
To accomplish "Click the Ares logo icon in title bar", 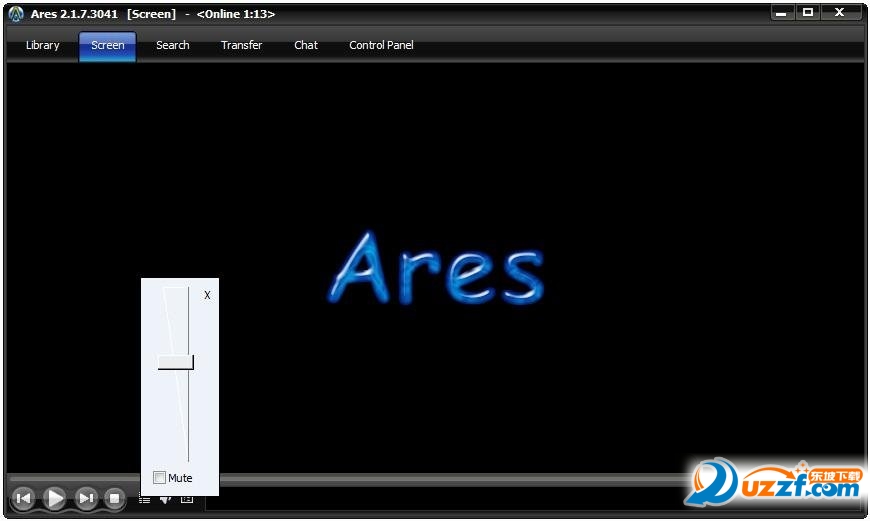I will coord(16,14).
